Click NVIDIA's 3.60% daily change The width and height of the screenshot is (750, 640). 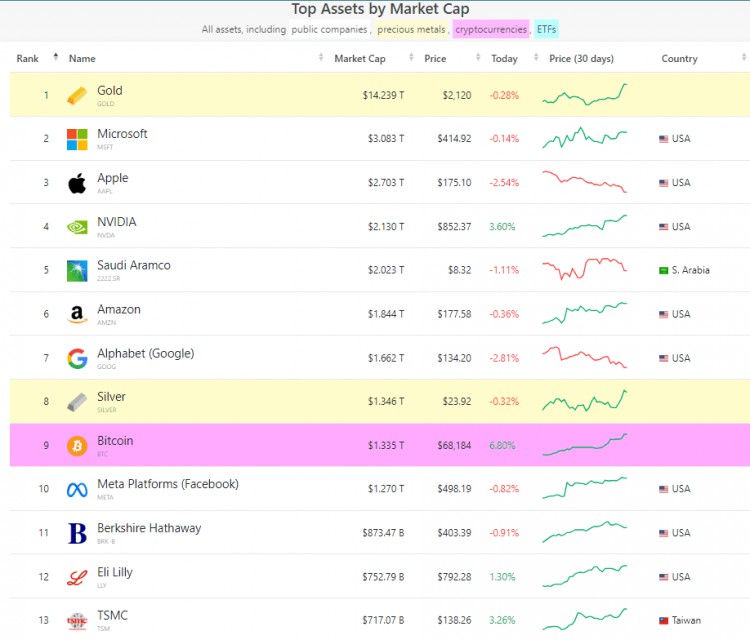502,227
